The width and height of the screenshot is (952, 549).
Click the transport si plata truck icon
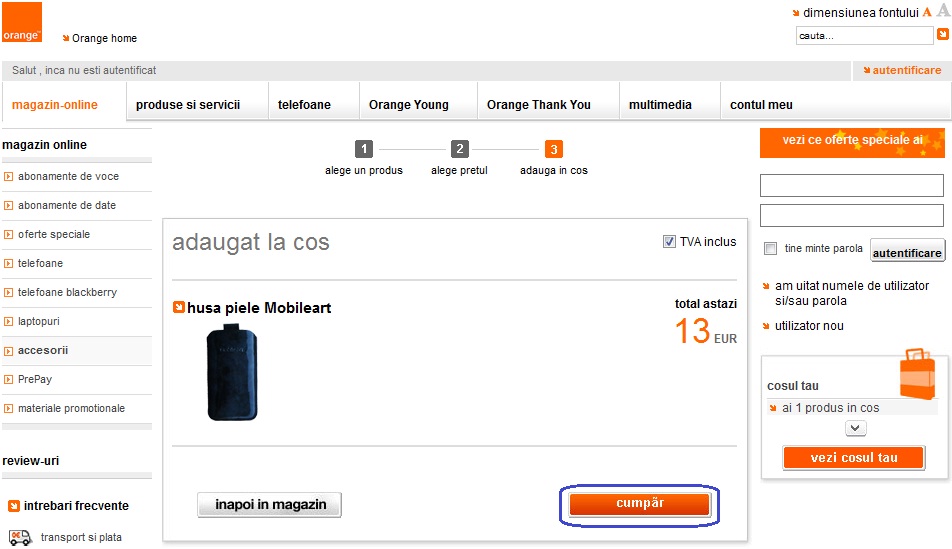(20, 537)
